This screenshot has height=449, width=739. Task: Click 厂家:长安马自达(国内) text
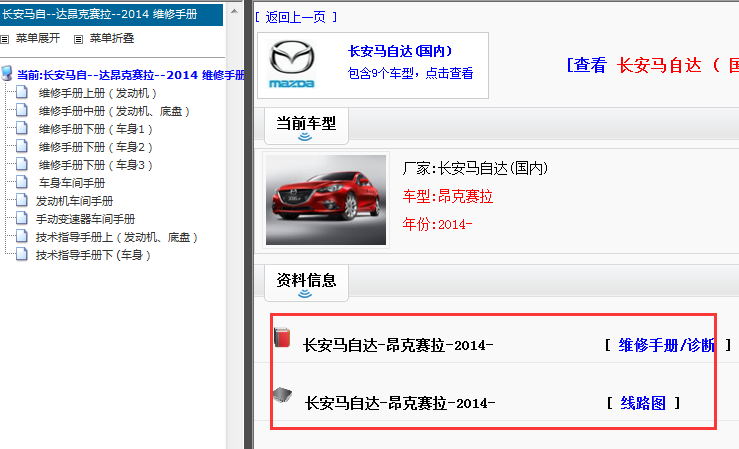475,168
